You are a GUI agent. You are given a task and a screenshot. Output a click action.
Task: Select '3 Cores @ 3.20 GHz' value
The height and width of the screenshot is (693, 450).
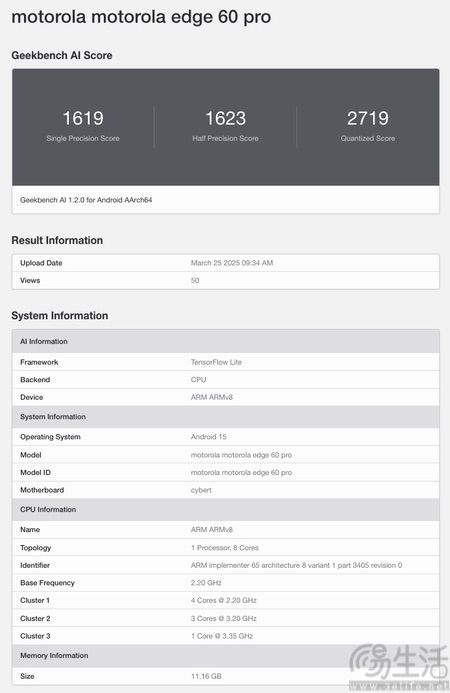coord(224,618)
